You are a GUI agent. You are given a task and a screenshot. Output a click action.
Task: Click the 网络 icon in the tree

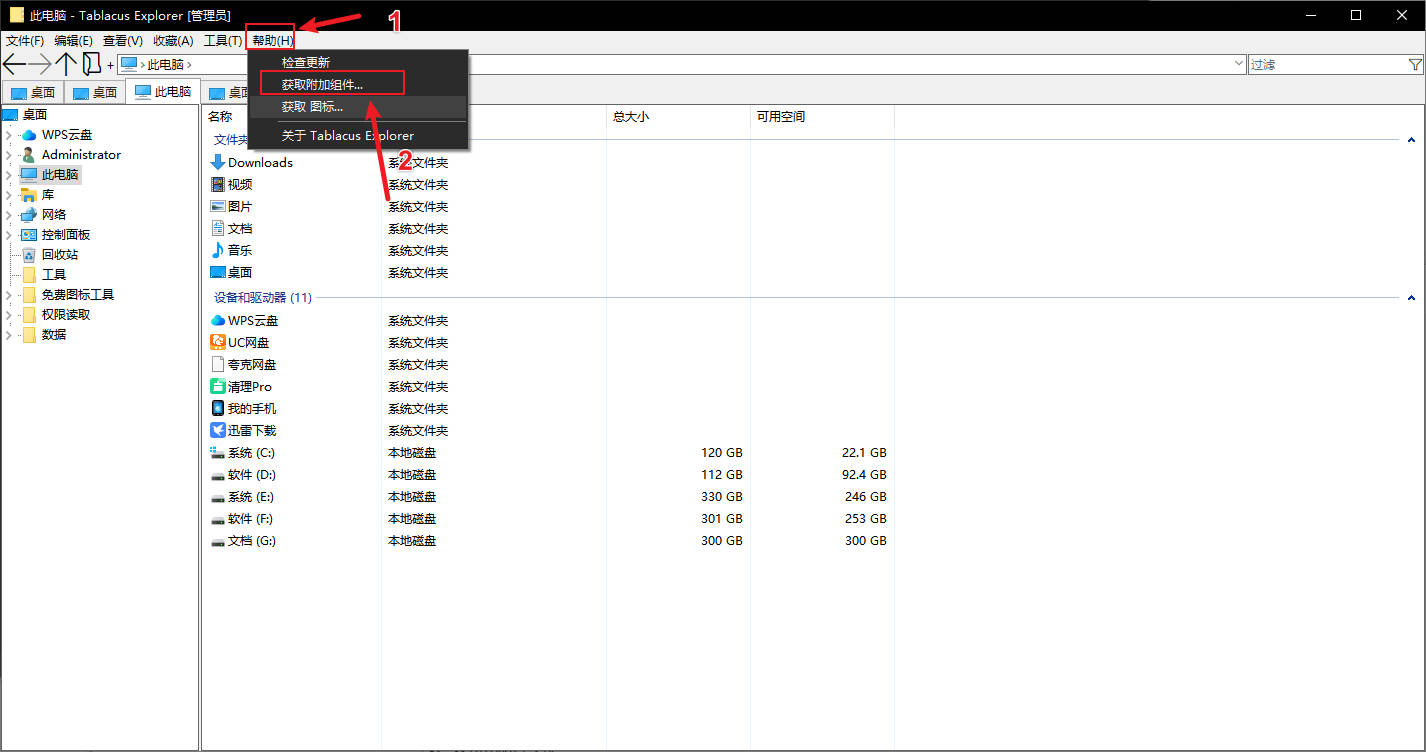(29, 214)
